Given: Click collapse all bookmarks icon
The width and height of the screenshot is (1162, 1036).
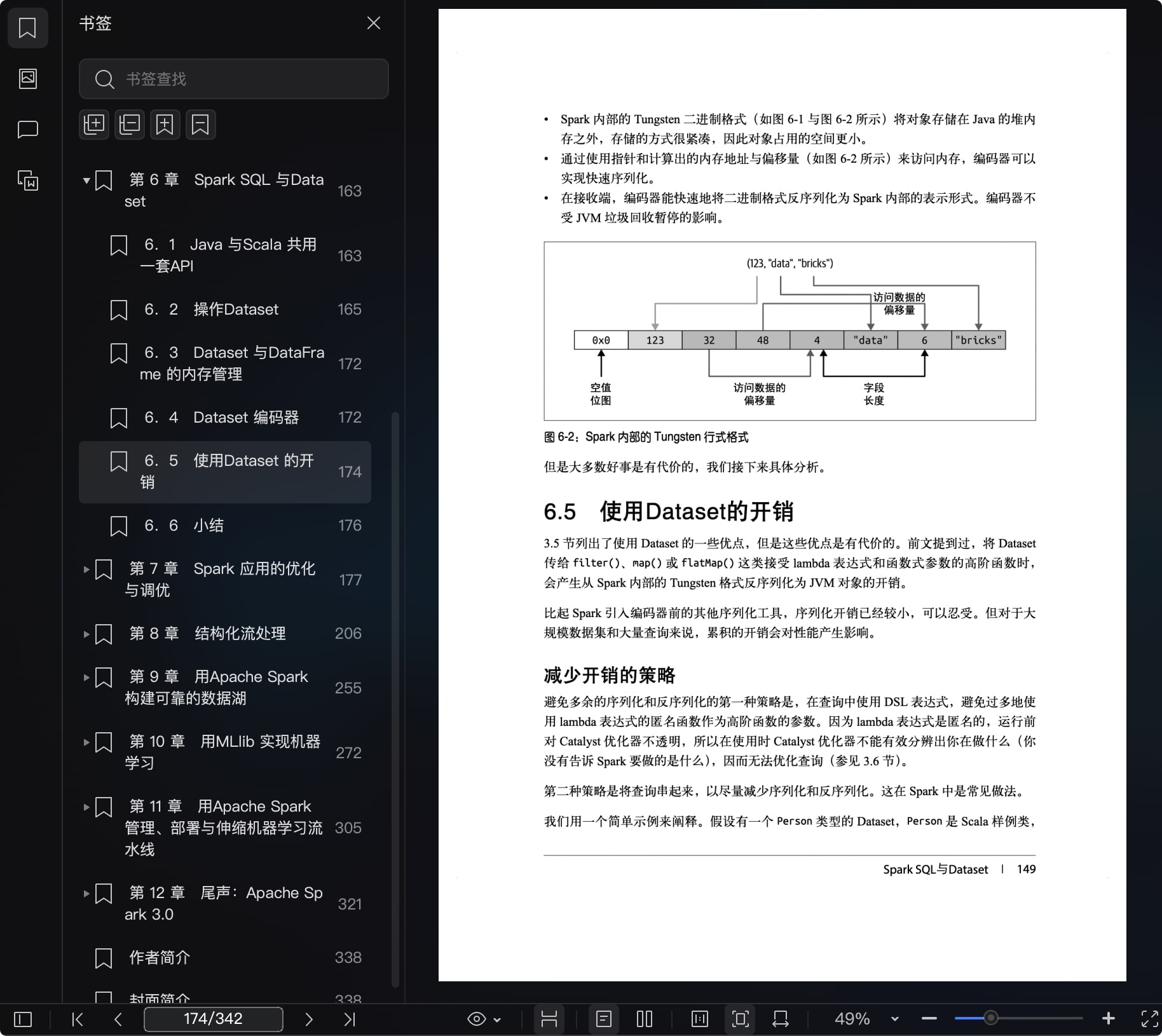Looking at the screenshot, I should pos(130,125).
